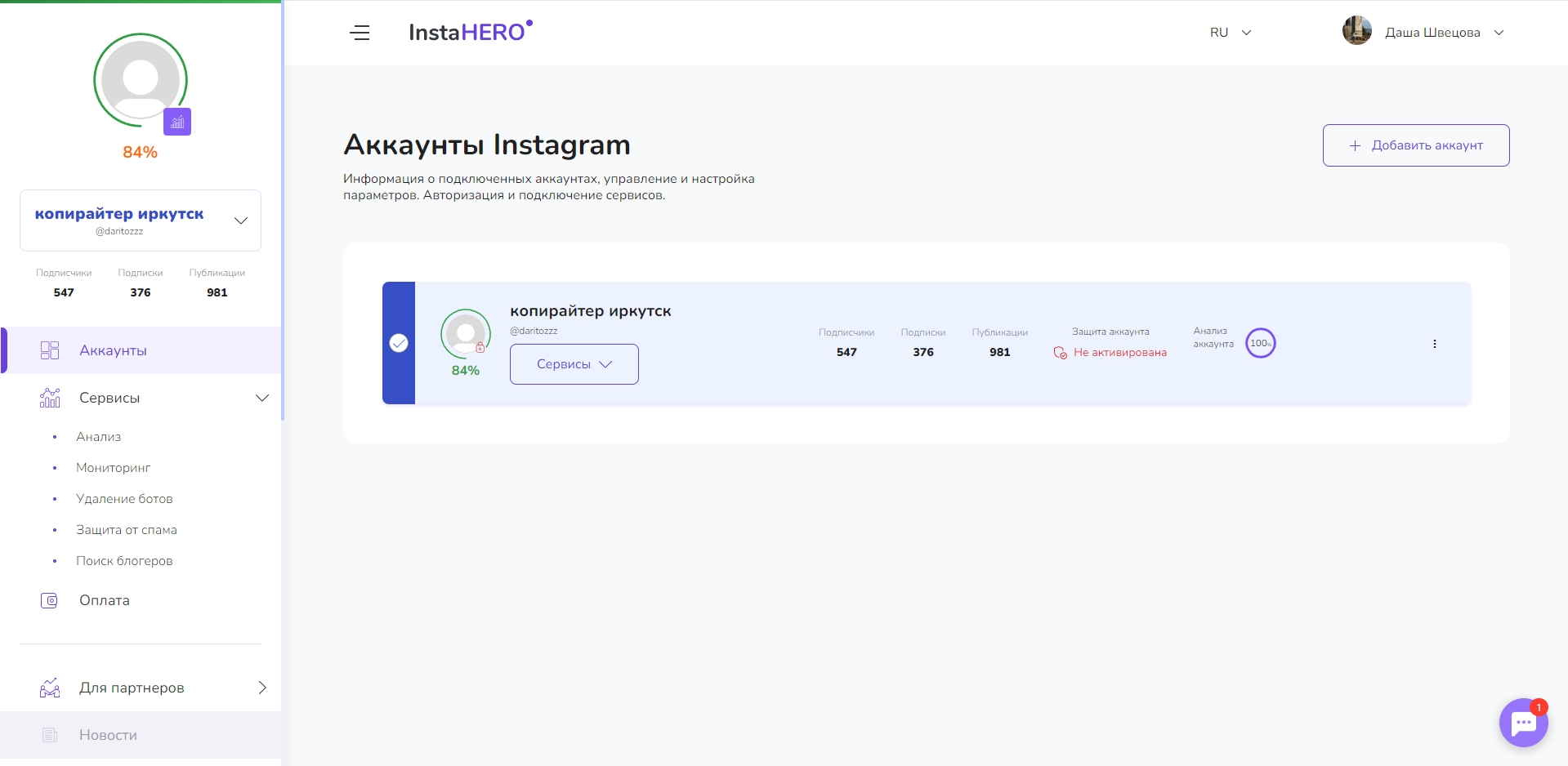Toggle the account card checkmark
Screen dimensions: 1568x766
[399, 343]
